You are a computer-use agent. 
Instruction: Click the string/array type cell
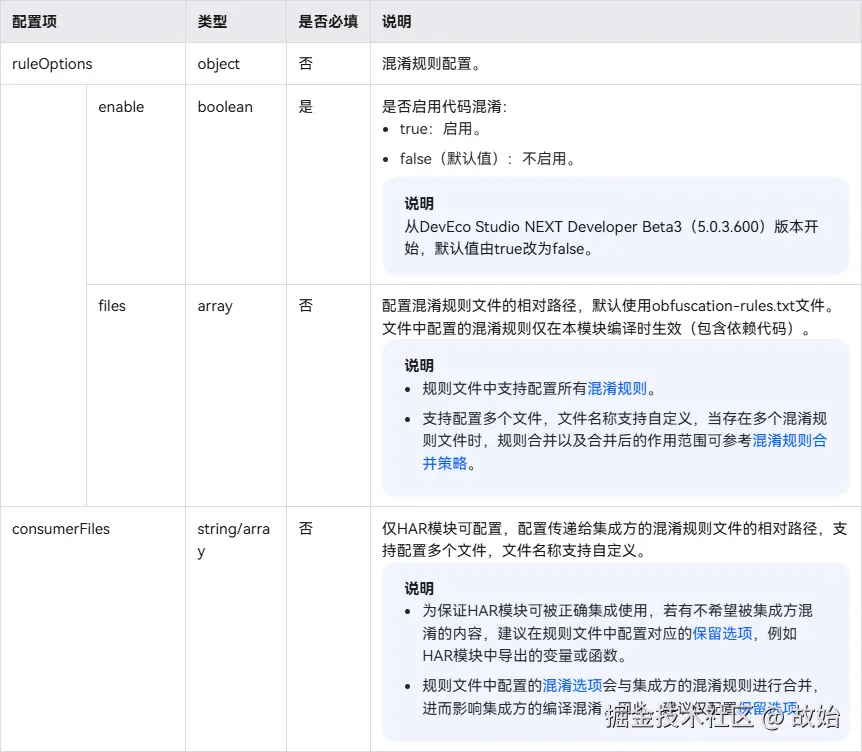tap(233, 540)
